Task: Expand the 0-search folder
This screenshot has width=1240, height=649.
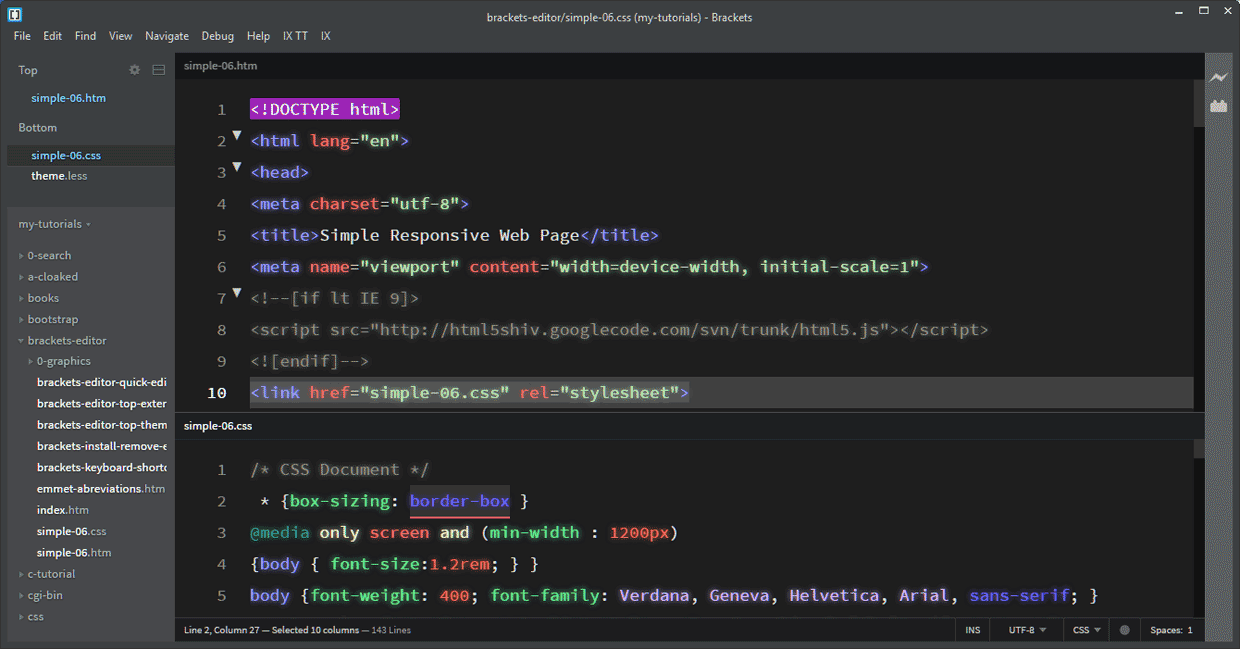Action: pos(49,255)
